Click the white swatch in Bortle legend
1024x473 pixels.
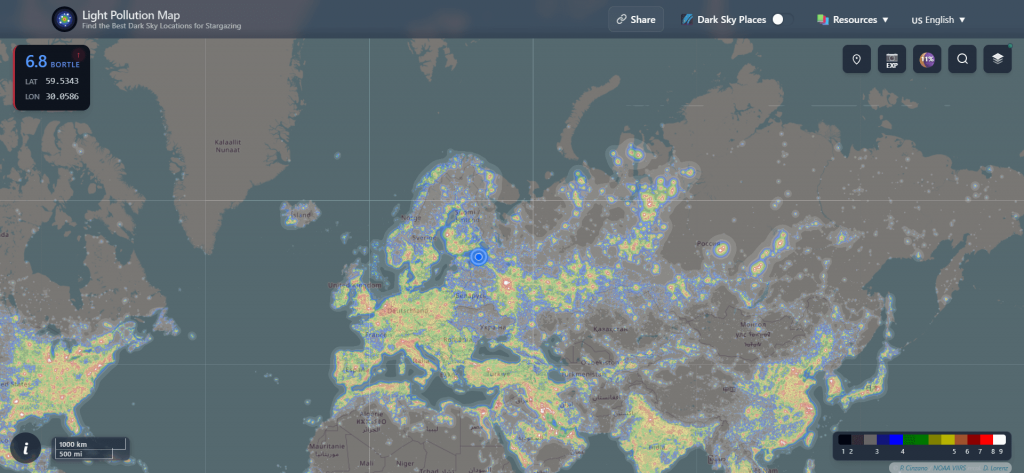[x=999, y=440]
